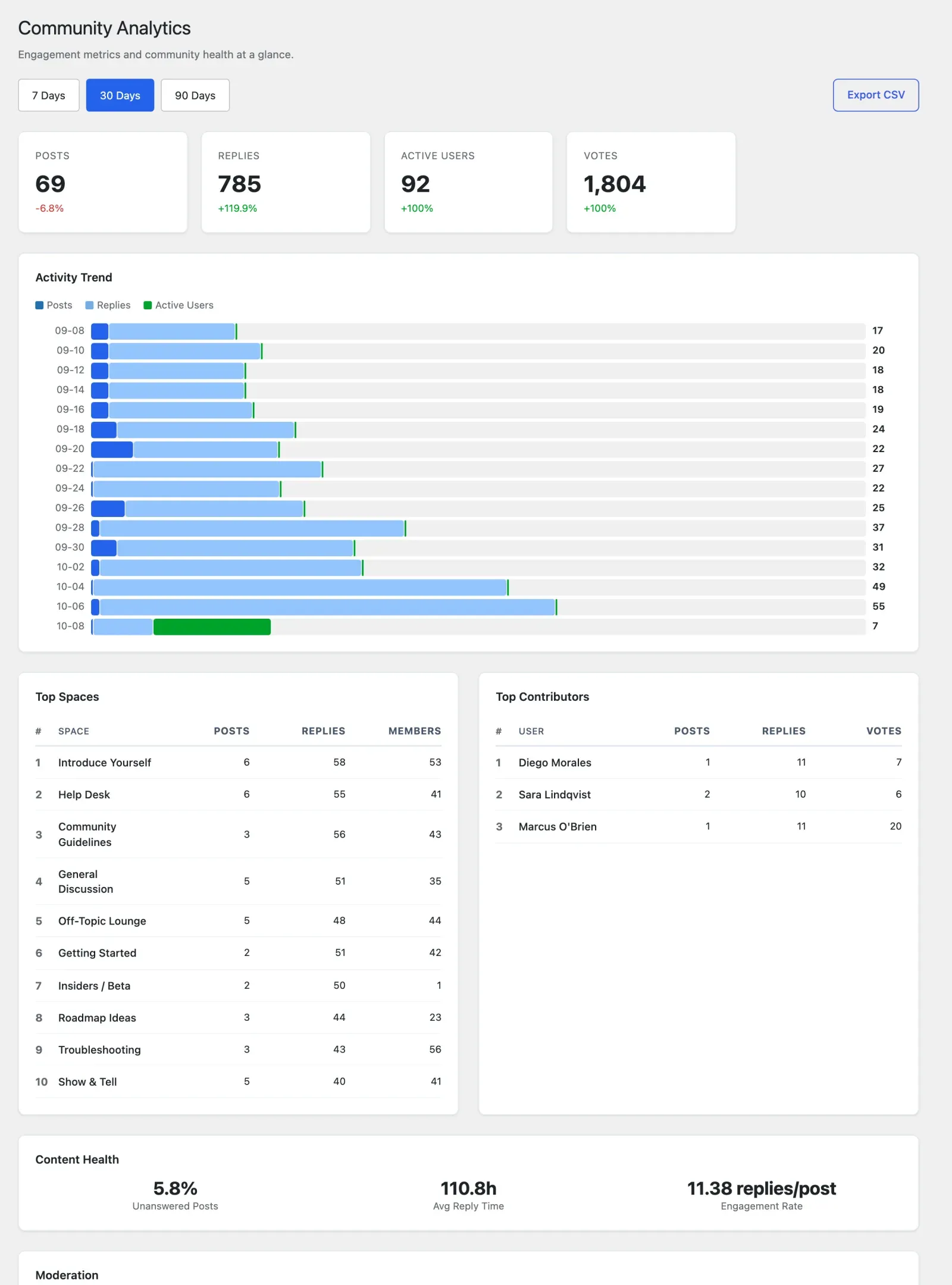Click the 'Moderation' section heading
This screenshot has width=952, height=1285.
67,1275
